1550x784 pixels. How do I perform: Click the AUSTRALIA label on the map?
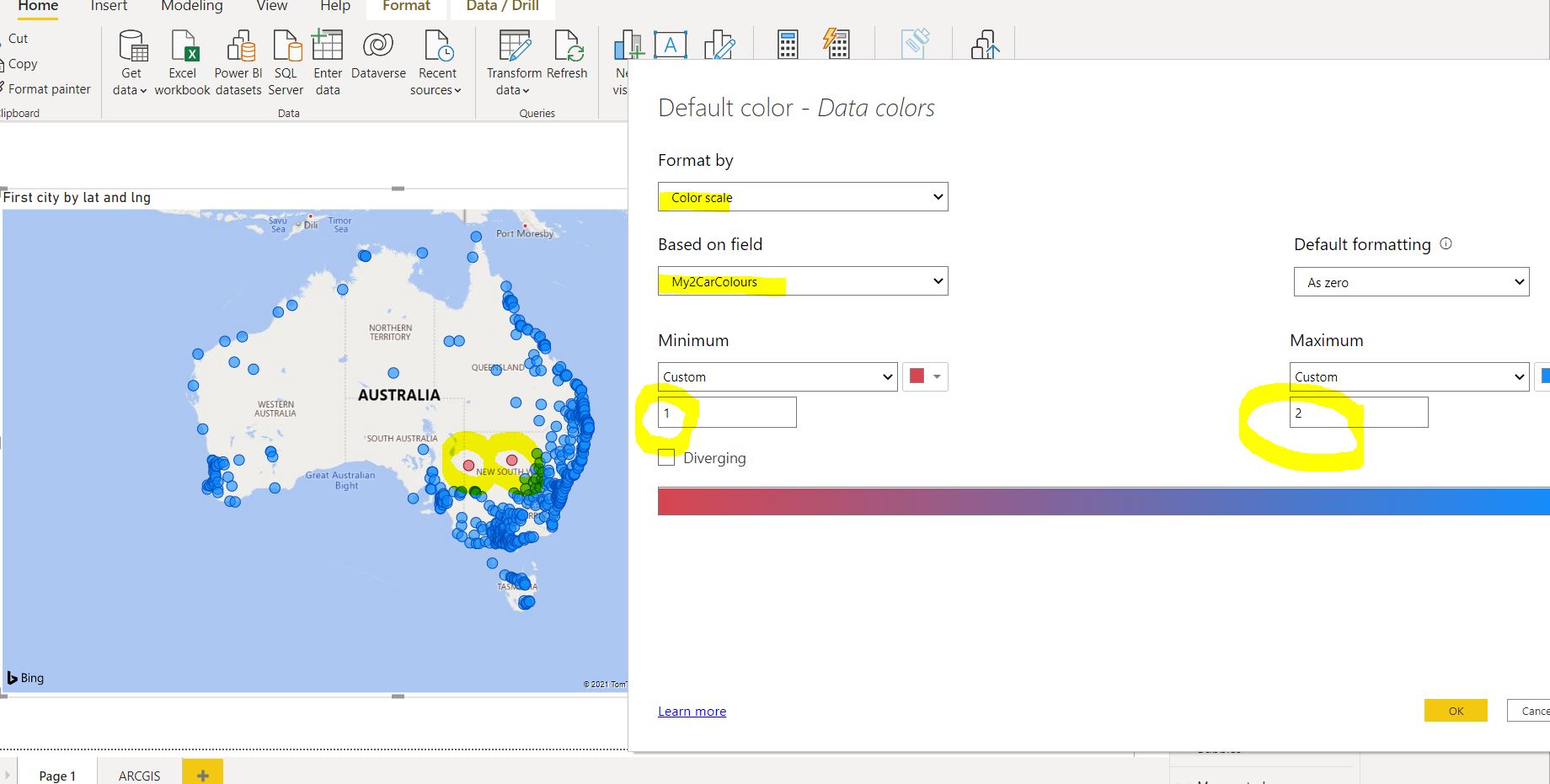click(x=398, y=395)
